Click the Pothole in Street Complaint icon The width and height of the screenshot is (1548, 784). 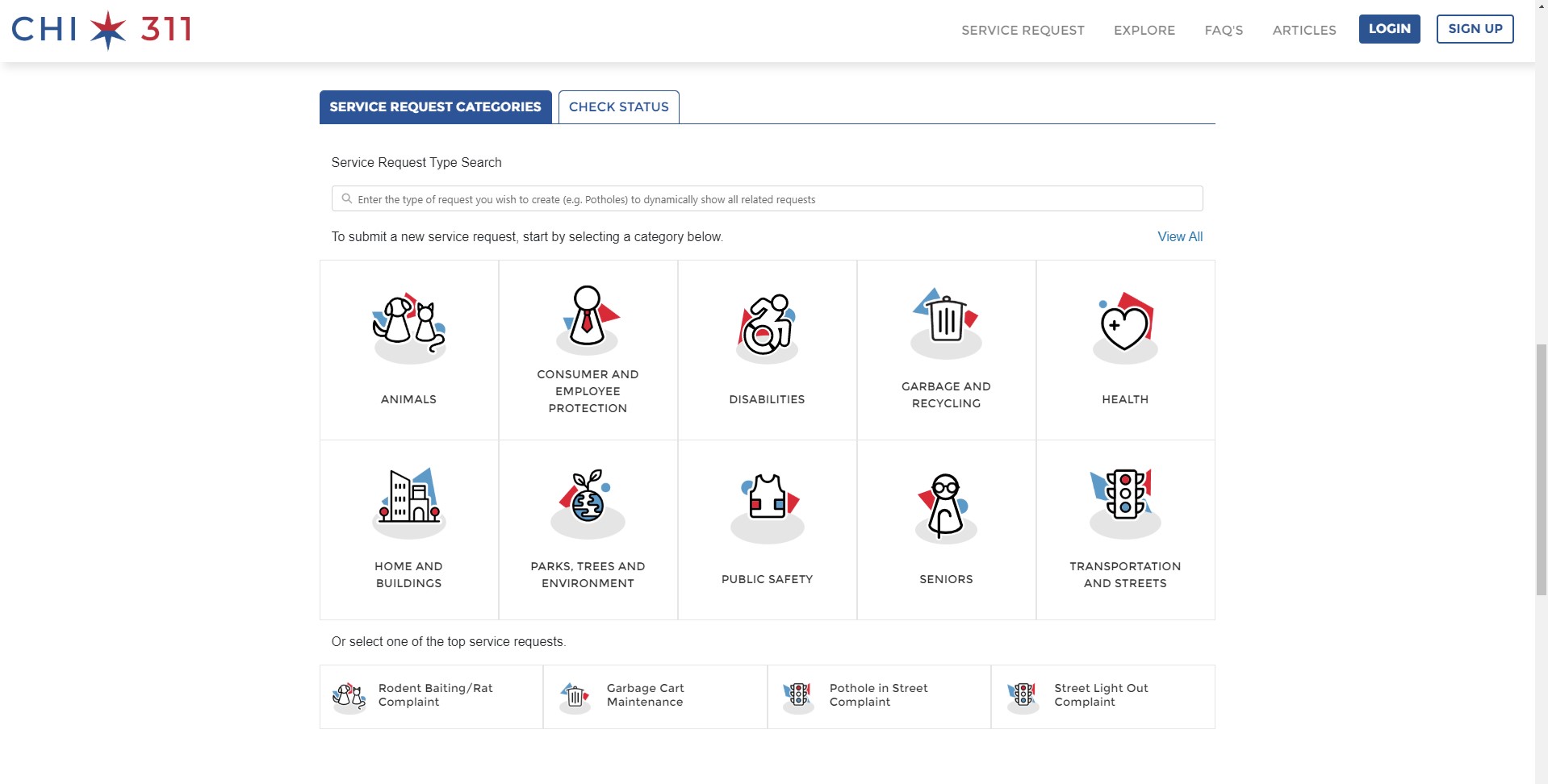coord(798,697)
